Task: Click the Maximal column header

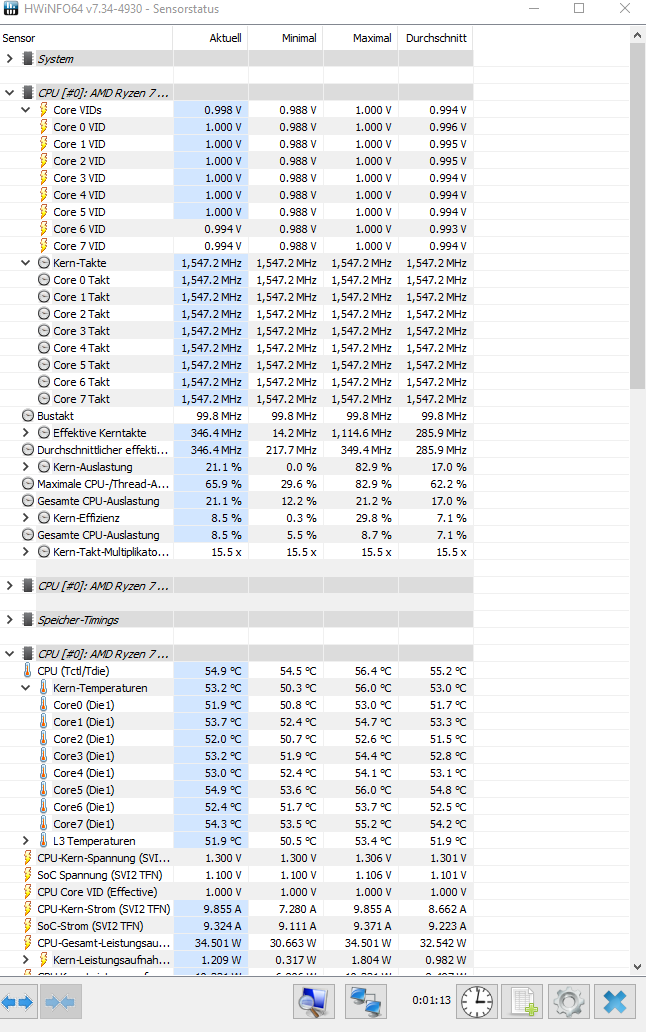Action: point(360,38)
